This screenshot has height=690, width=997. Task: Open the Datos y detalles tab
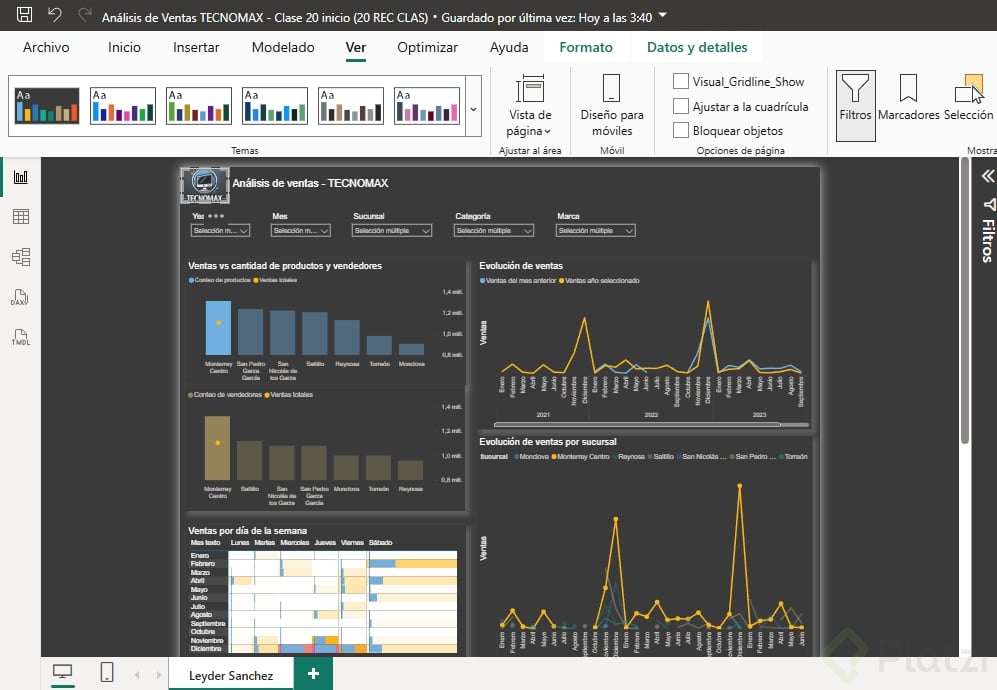(x=697, y=47)
